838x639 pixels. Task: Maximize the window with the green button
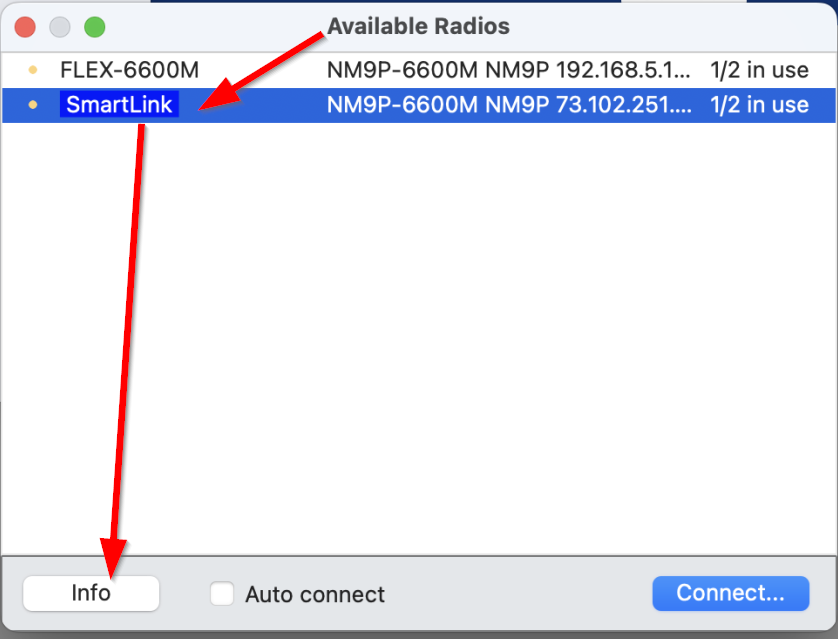coord(94,27)
